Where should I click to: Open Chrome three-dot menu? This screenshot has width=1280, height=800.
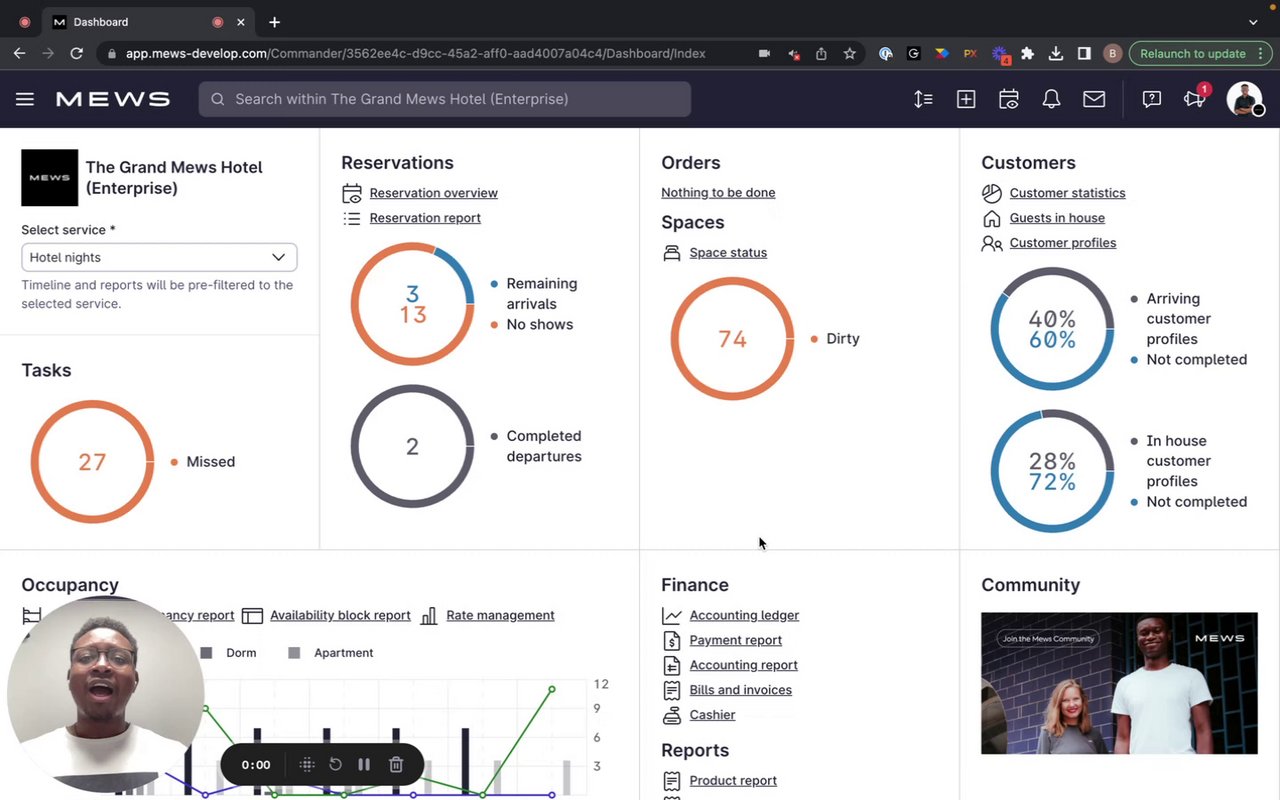[1260, 54]
